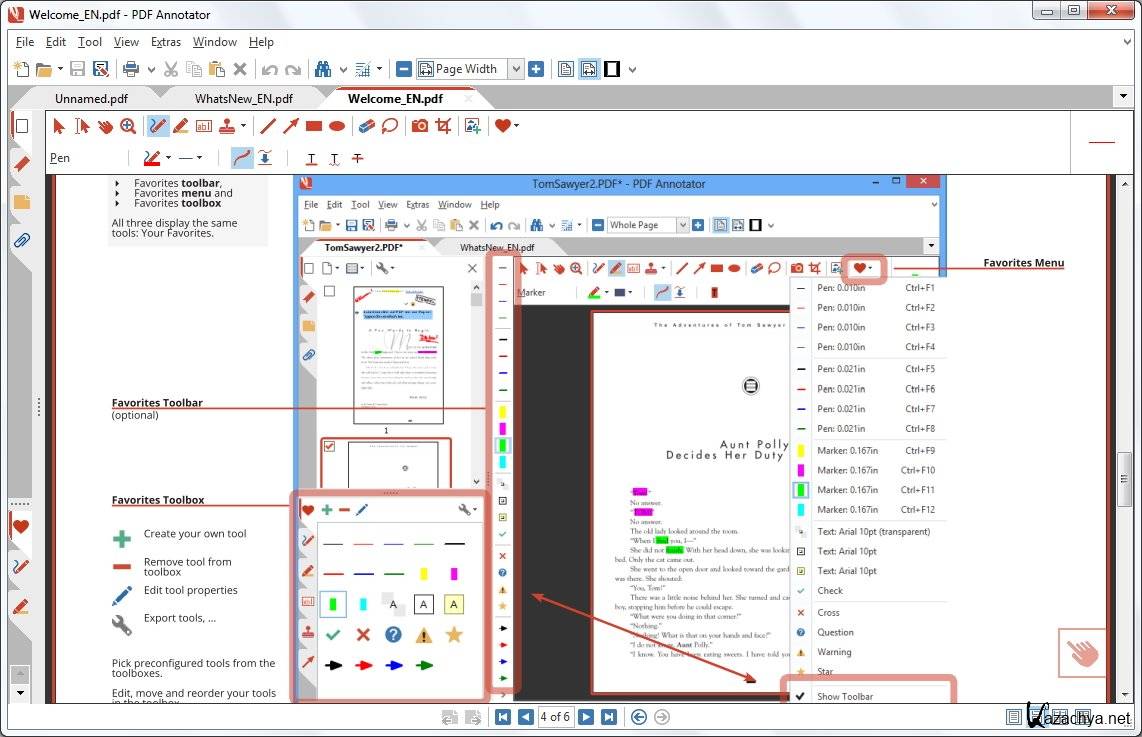
Task: Switch to the WhatsNew_EN.pdf tab
Action: coord(243,98)
